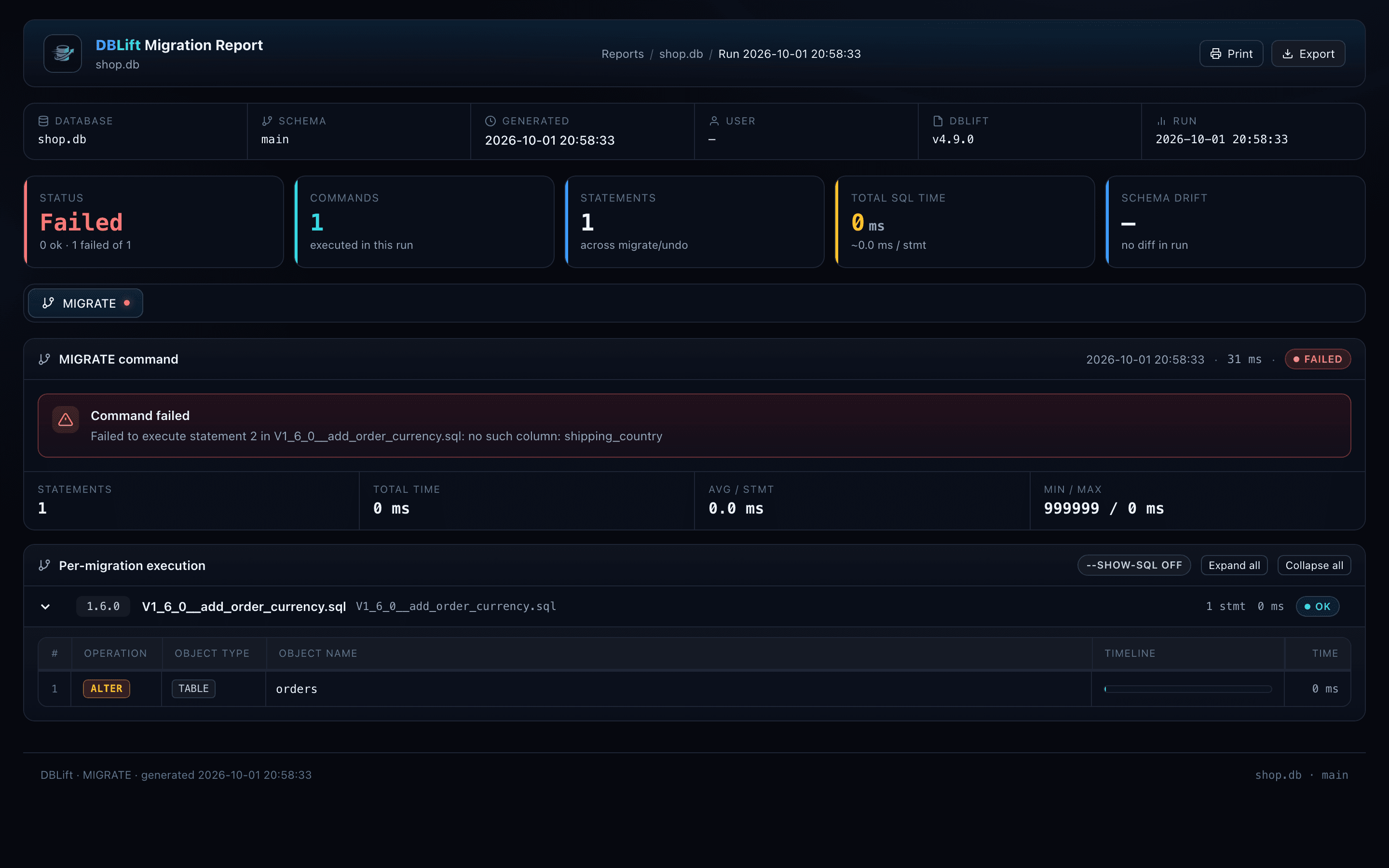The image size is (1389, 868).
Task: Toggle the --SHOW-SQL OFF switch
Action: click(x=1133, y=565)
